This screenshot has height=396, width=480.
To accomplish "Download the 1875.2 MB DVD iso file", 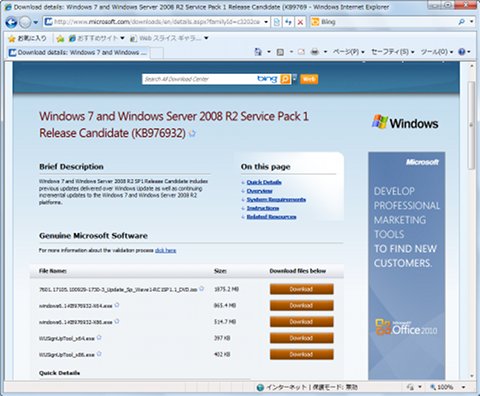I will [x=301, y=289].
